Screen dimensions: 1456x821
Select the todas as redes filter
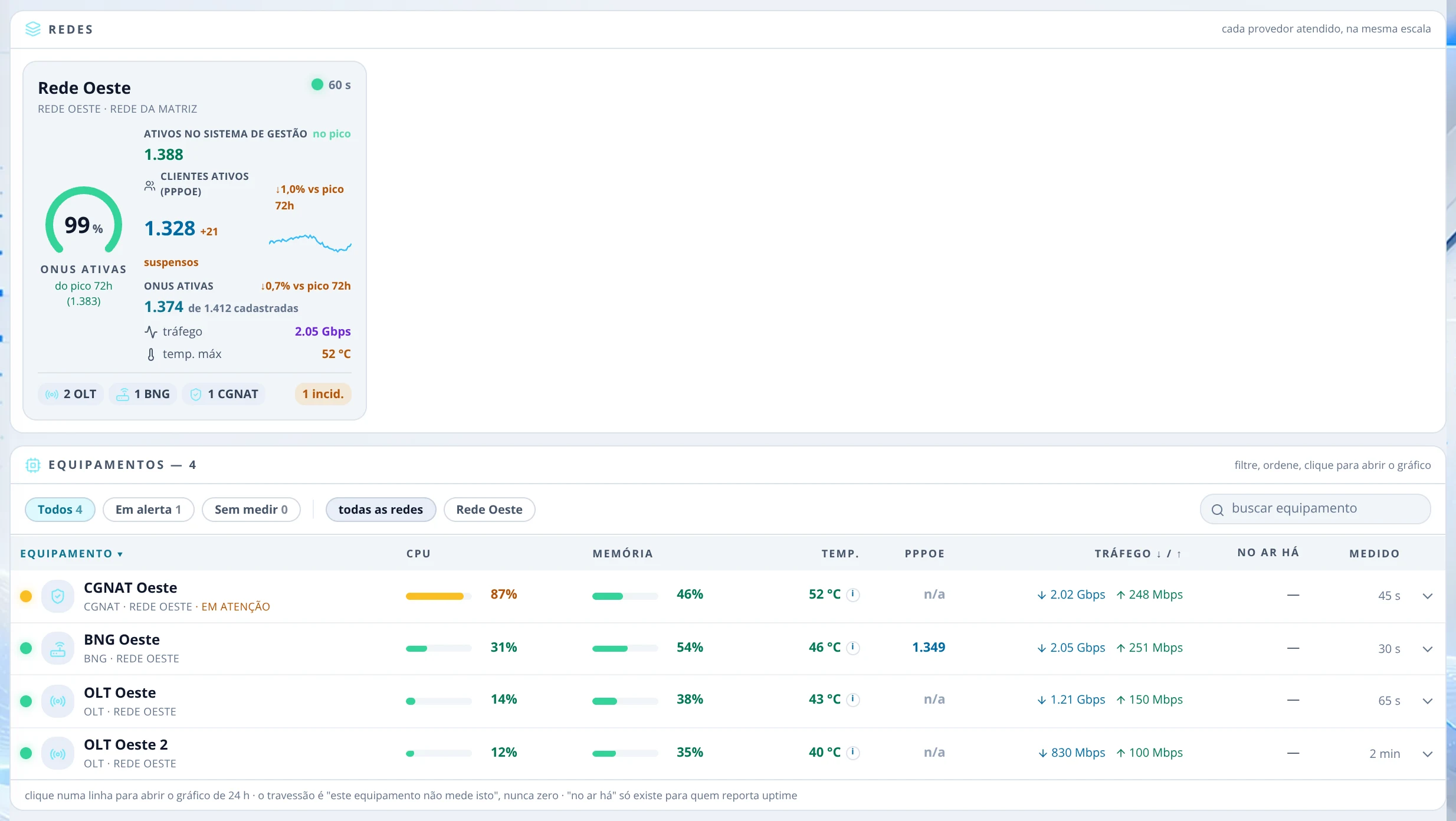pyautogui.click(x=381, y=510)
